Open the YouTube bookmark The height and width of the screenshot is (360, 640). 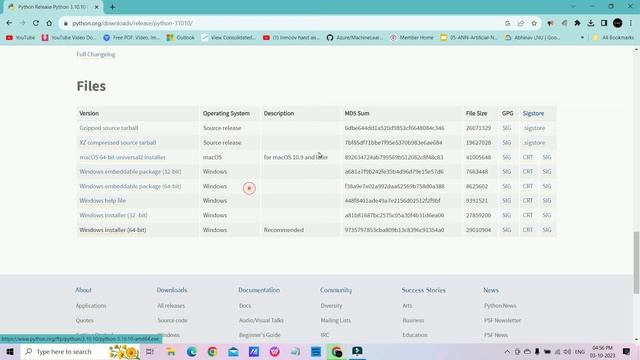[x=20, y=38]
